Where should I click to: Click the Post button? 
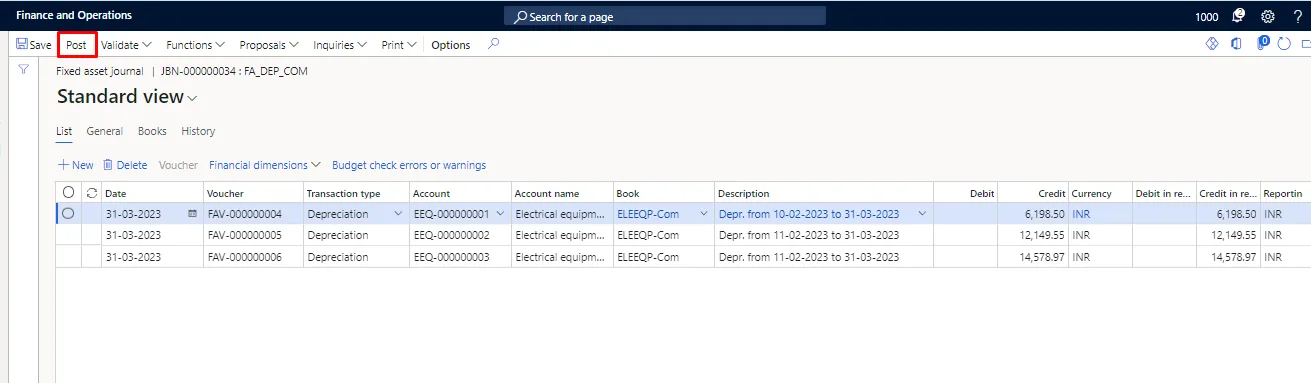click(x=77, y=45)
